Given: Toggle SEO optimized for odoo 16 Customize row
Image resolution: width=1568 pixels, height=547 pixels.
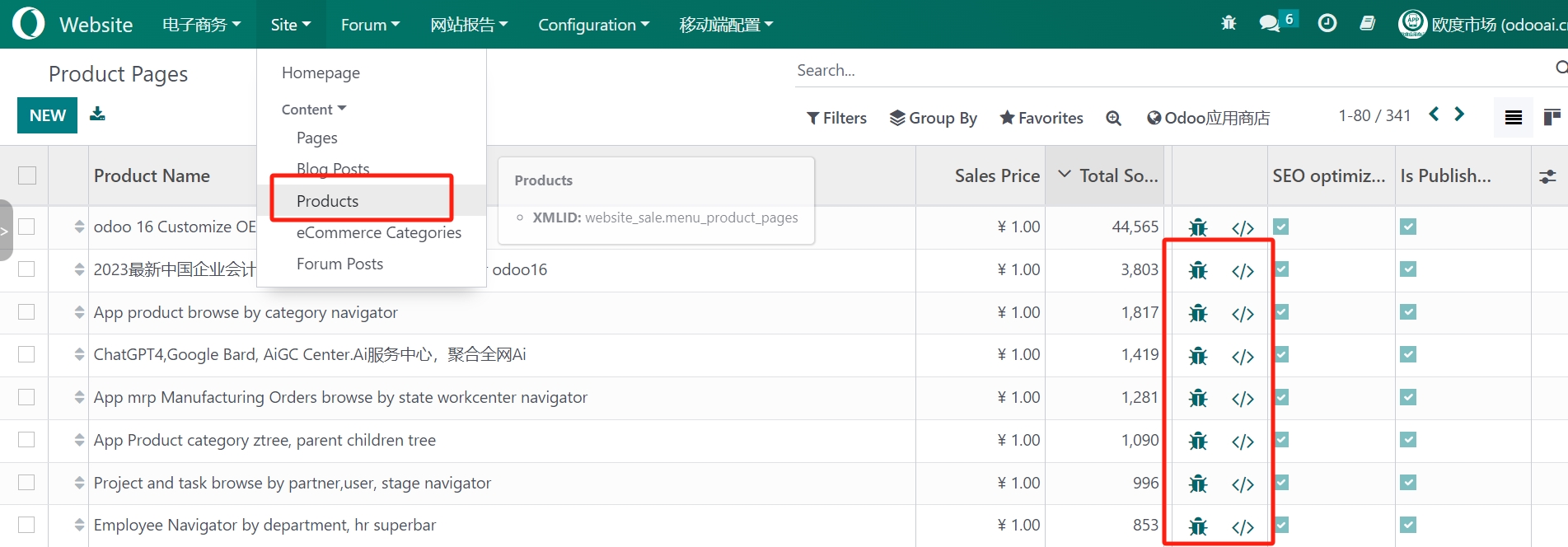Looking at the screenshot, I should tap(1281, 227).
